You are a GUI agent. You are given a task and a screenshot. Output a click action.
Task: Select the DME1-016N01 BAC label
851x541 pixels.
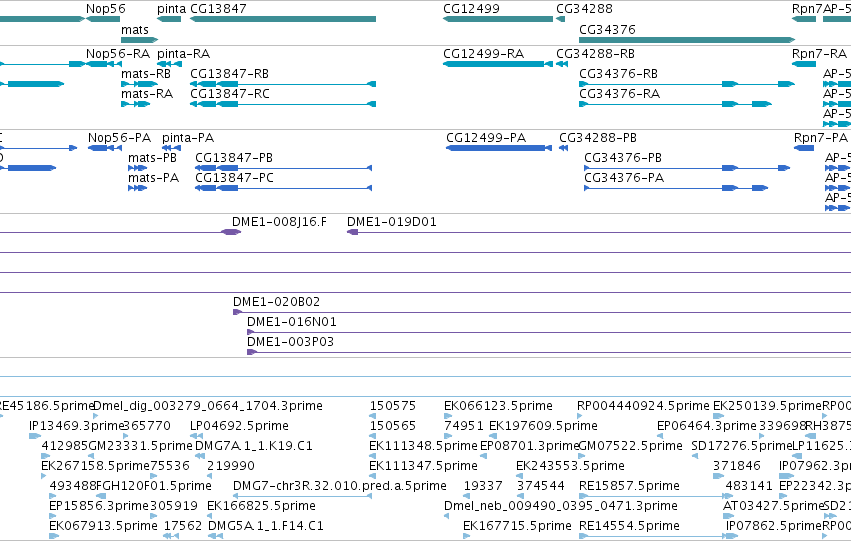pyautogui.click(x=291, y=322)
